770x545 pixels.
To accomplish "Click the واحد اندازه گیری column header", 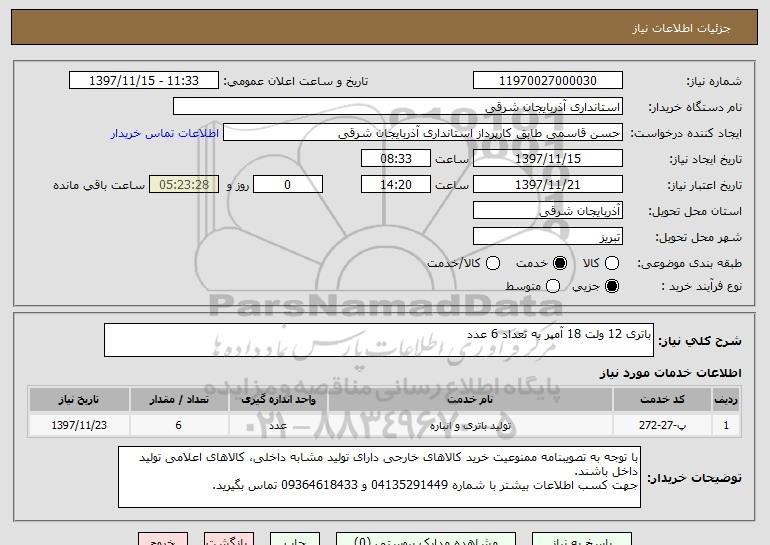I will (278, 400).
